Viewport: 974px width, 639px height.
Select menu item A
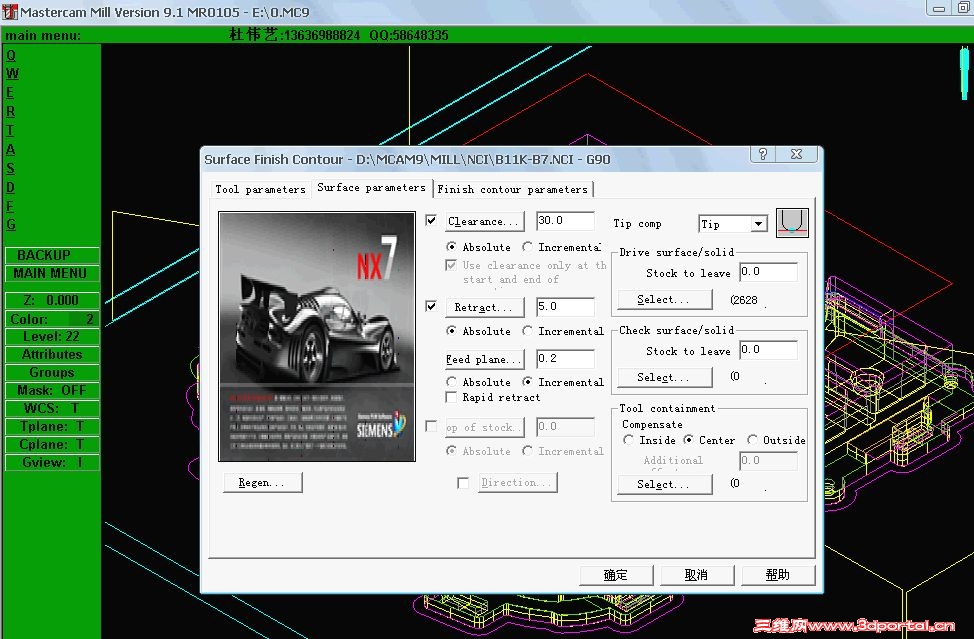[11, 150]
